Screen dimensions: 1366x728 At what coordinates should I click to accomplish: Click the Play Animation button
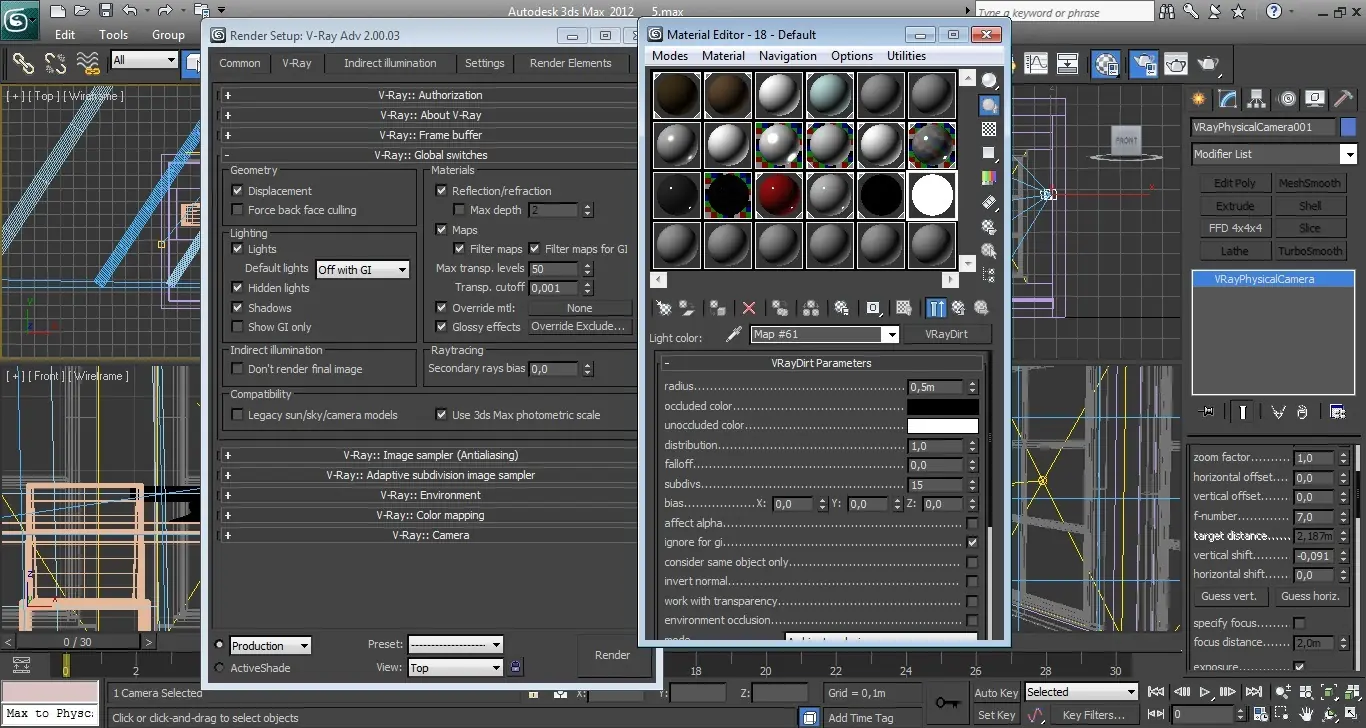pyautogui.click(x=1205, y=692)
